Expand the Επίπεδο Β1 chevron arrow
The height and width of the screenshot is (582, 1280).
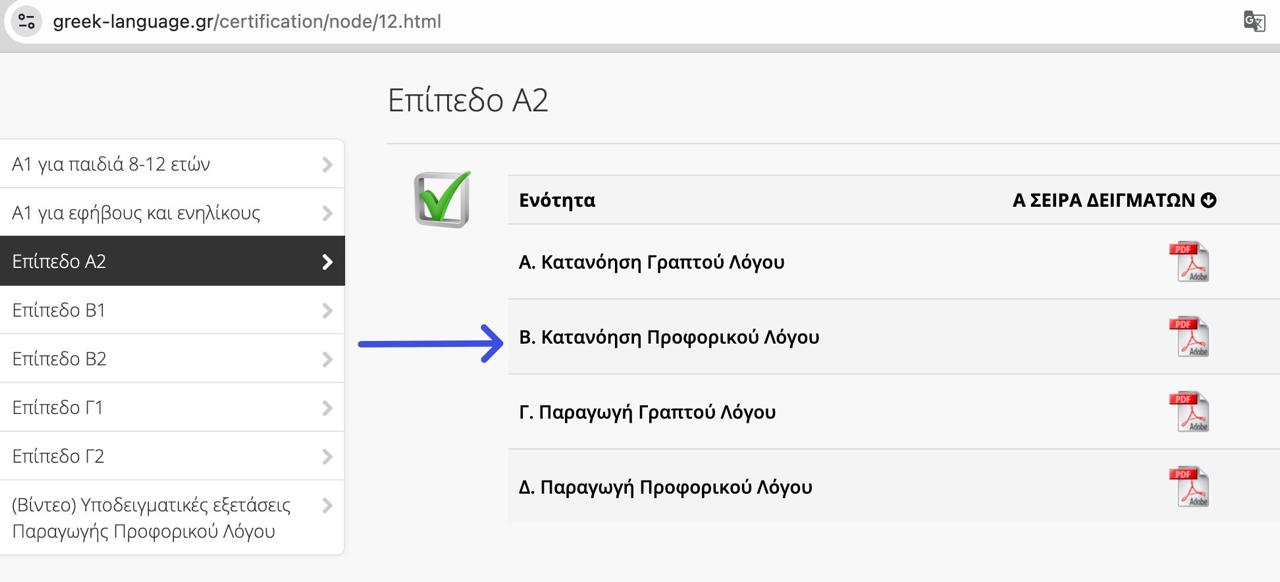pyautogui.click(x=327, y=311)
